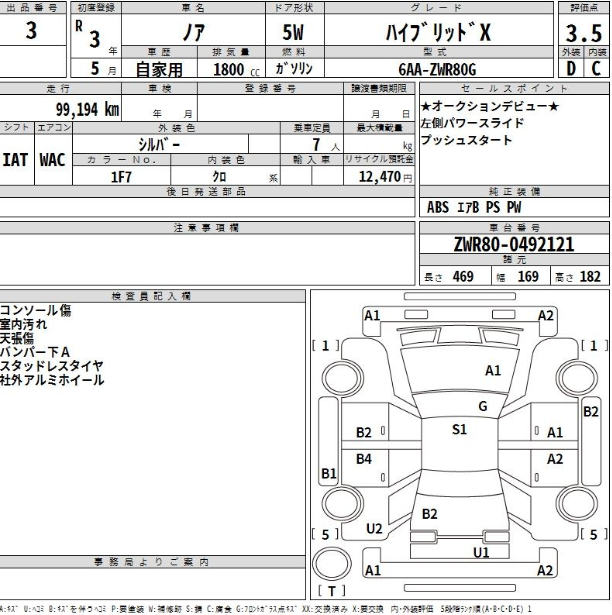Select the B1 damage marker on left side

pyautogui.click(x=328, y=473)
